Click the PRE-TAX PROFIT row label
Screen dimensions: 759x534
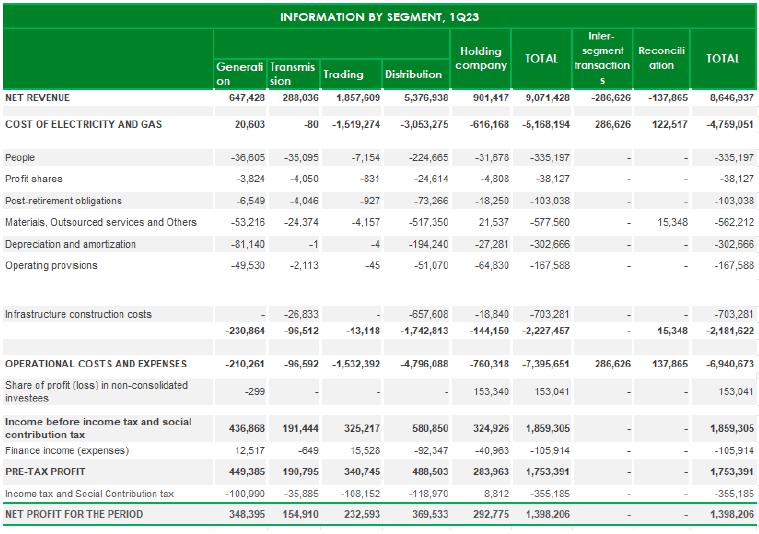pyautogui.click(x=45, y=472)
